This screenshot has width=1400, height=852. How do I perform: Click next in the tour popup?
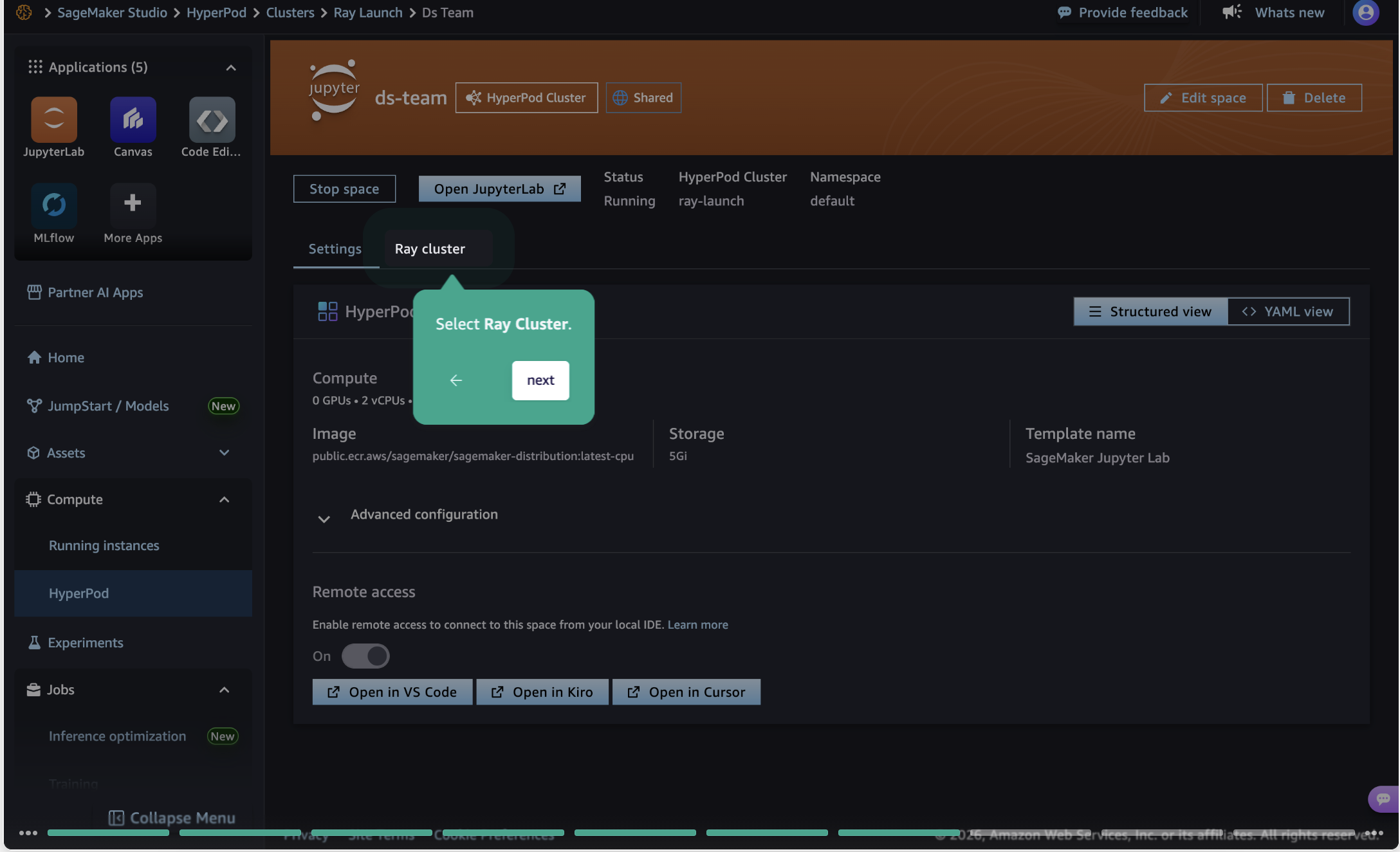point(540,380)
